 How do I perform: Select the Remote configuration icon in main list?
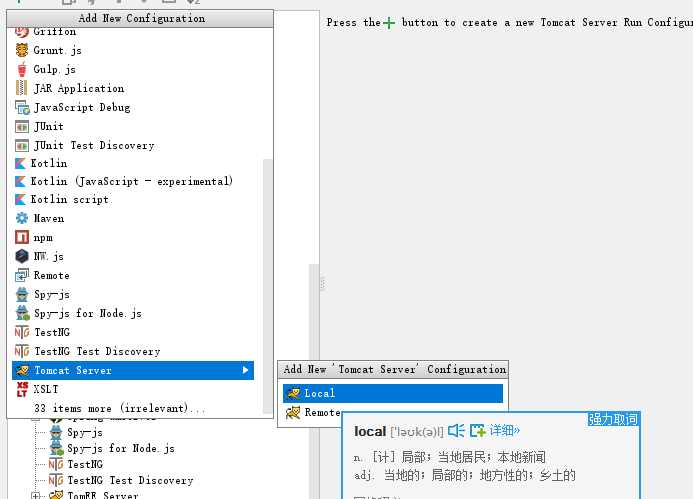tap(22, 275)
